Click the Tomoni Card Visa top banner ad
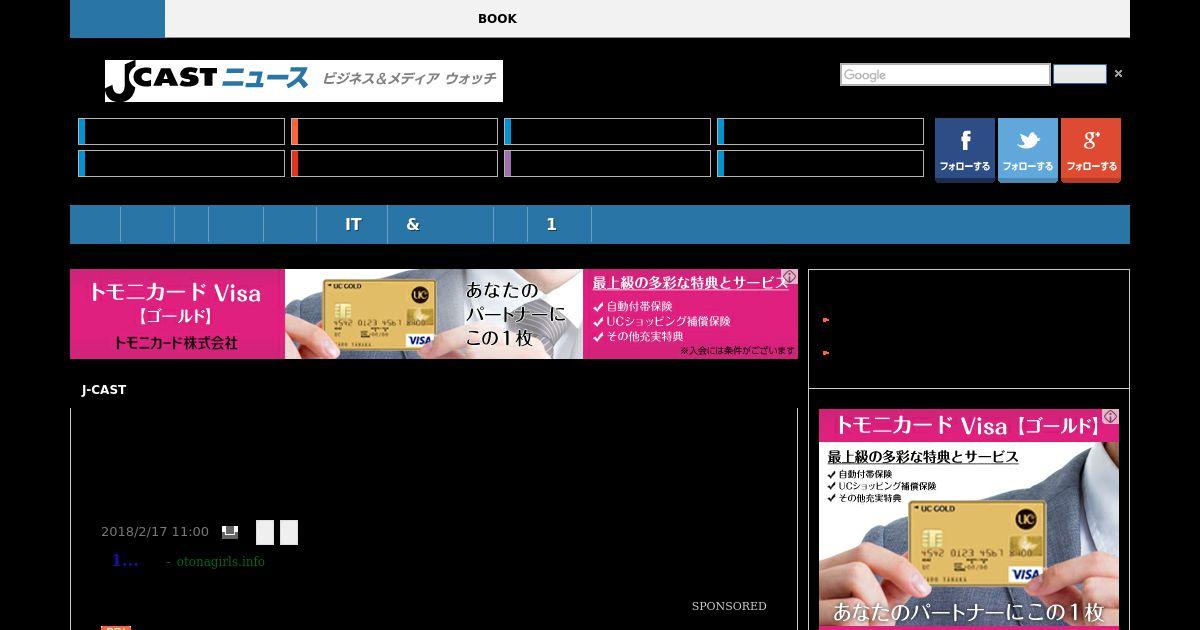The height and width of the screenshot is (630, 1200). tap(434, 314)
